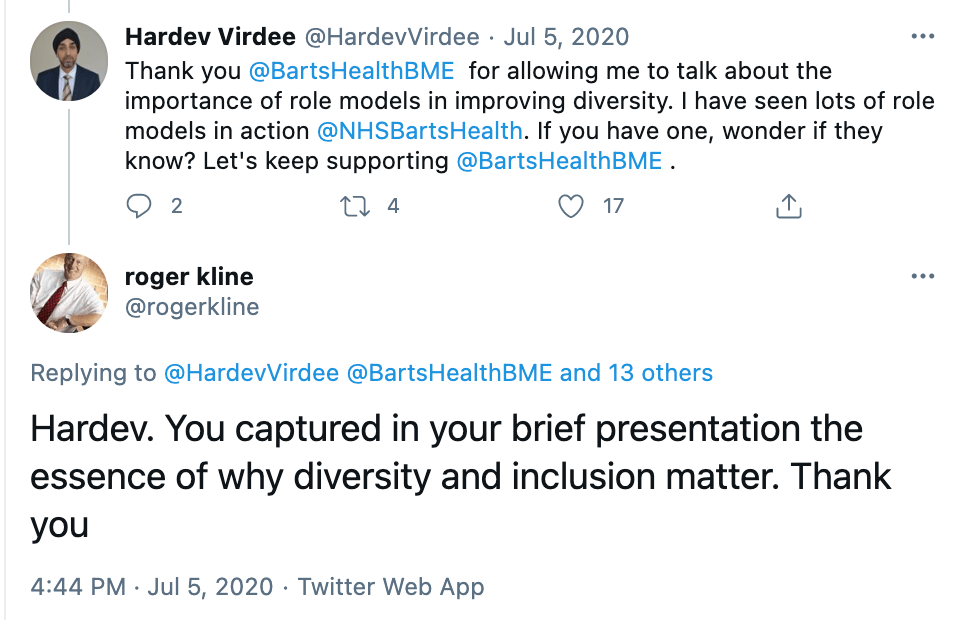Screen dimensions: 960x620
Task: Click the last @BartsHealthBME mention before the period
Action: [x=559, y=160]
